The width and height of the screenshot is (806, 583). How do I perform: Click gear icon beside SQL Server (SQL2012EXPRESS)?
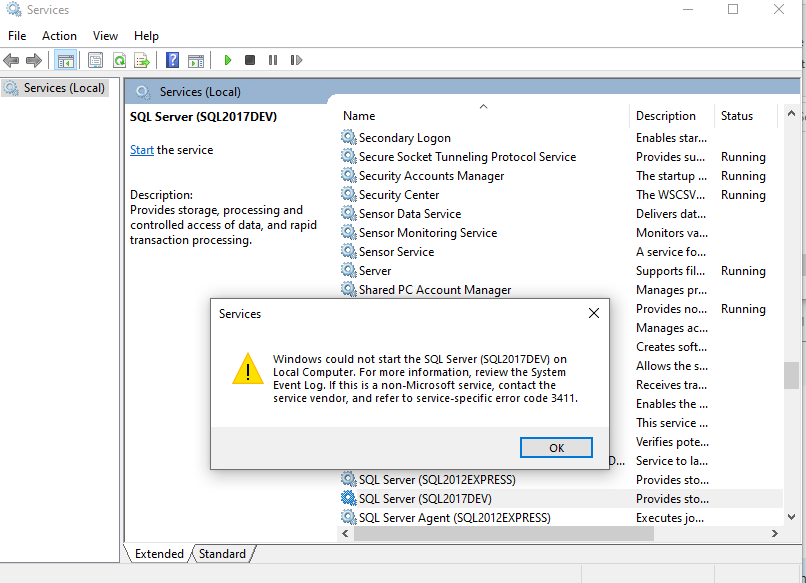point(349,479)
